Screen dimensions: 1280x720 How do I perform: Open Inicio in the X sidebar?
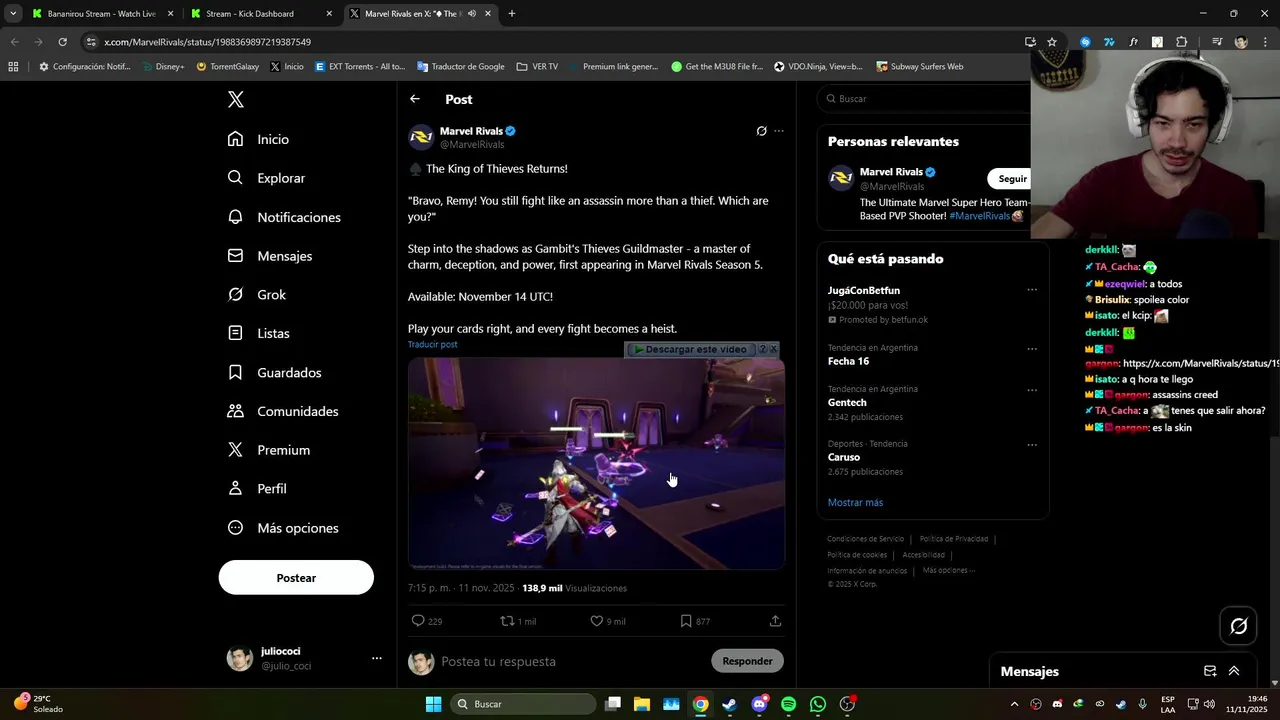pos(258,139)
